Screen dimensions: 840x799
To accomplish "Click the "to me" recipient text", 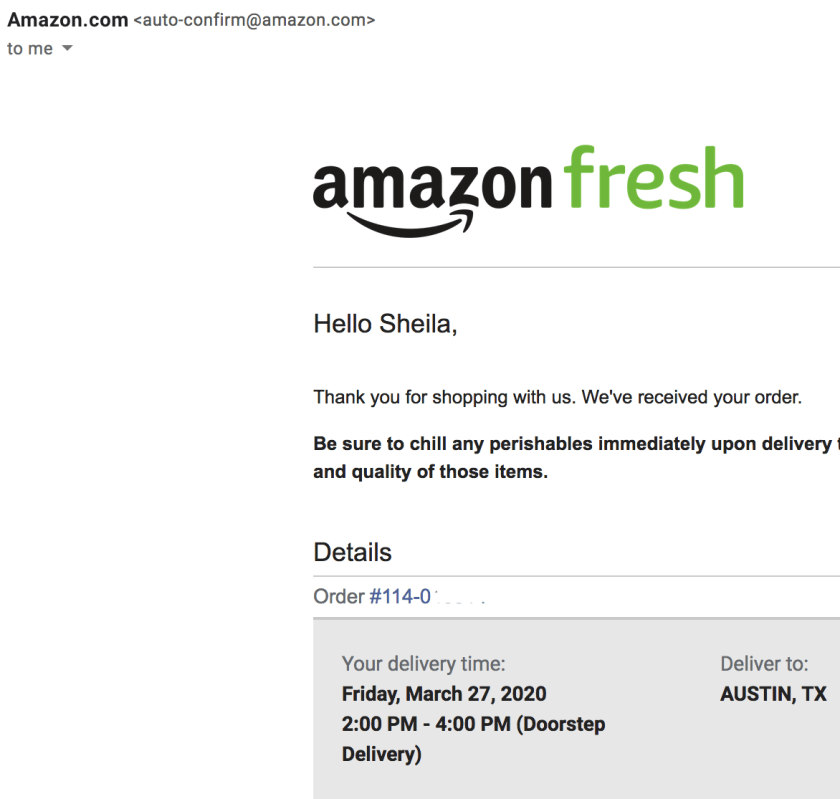I will click(30, 49).
